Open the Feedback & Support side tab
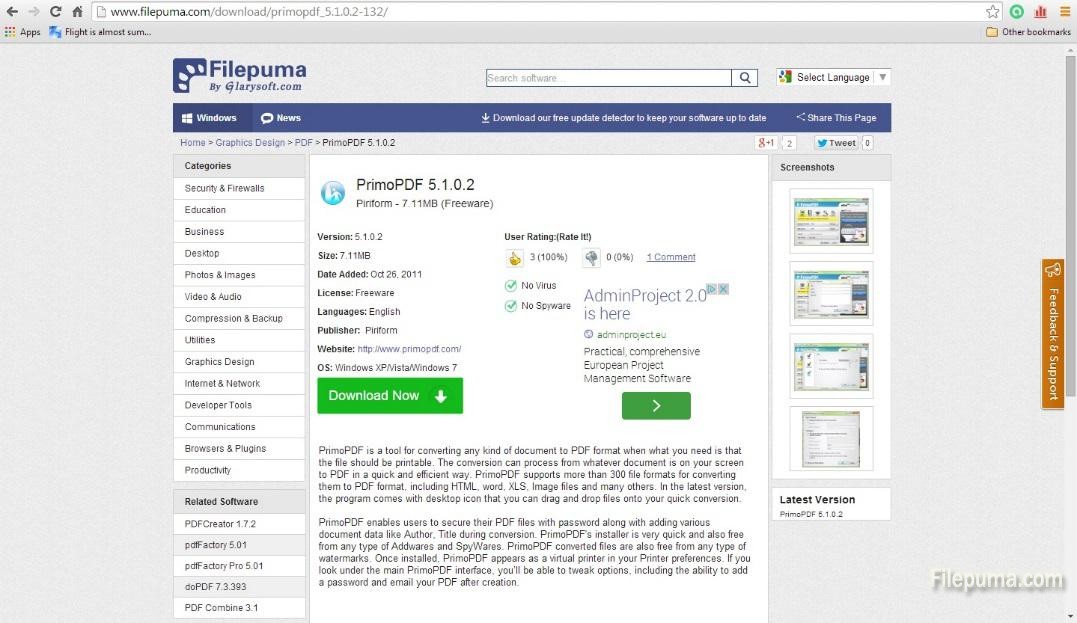This screenshot has width=1077, height=623. pyautogui.click(x=1052, y=333)
